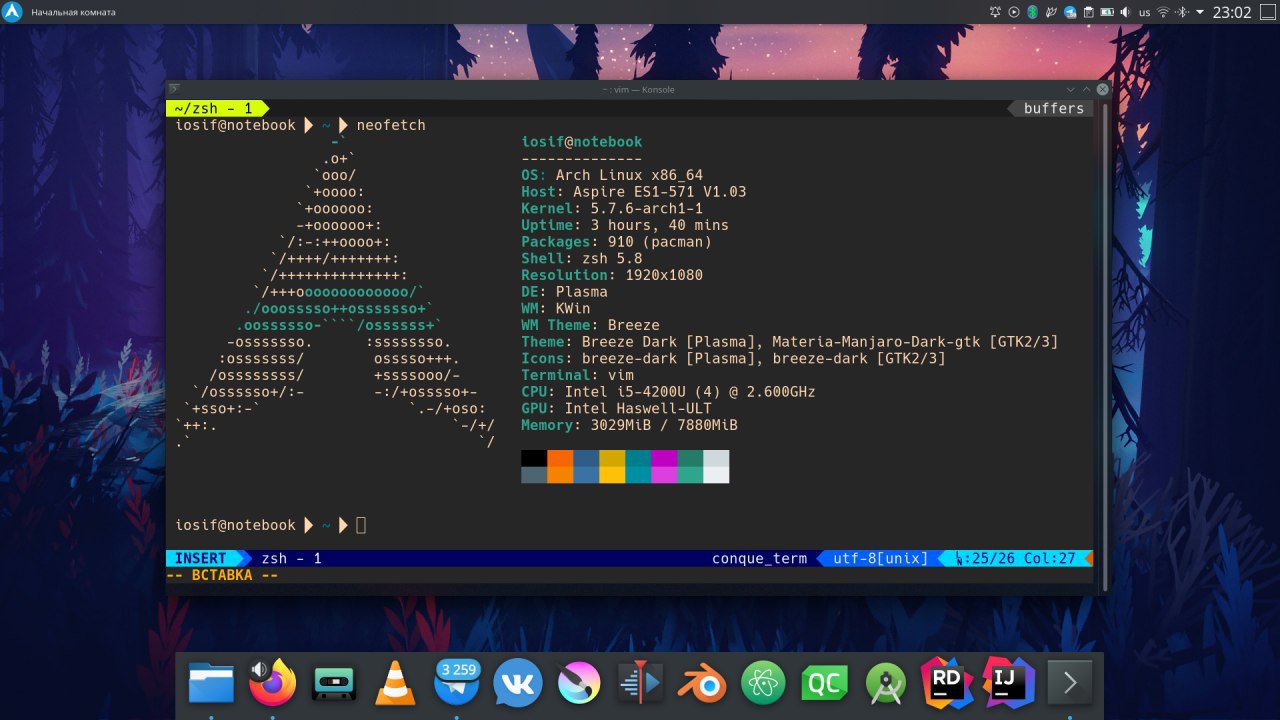Switch the 'us' keyboard layout indicator
The height and width of the screenshot is (720, 1280).
(x=1144, y=13)
